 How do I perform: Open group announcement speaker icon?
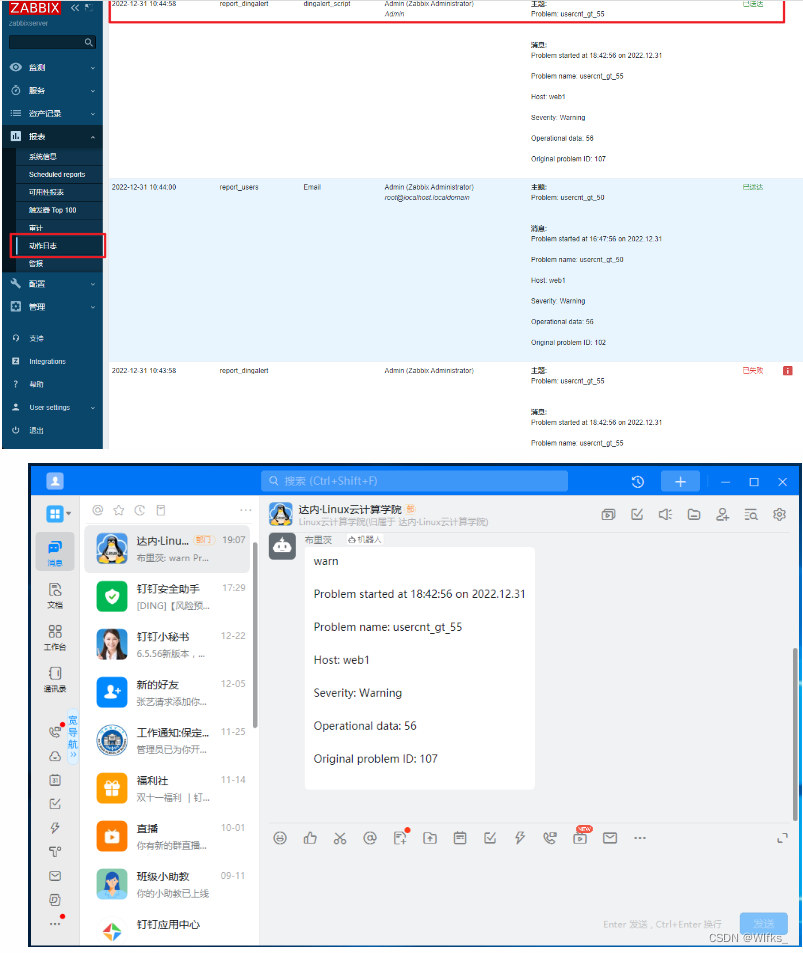pos(666,515)
